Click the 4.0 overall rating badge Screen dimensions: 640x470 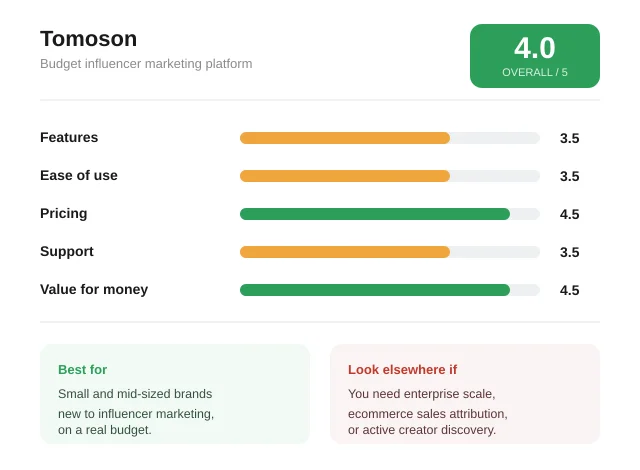[x=535, y=56]
